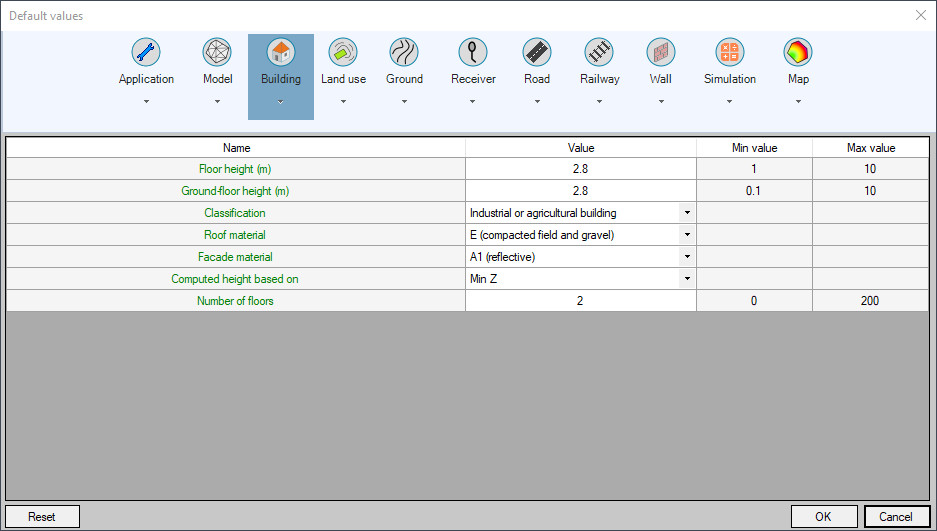Expand the arrow under Railway
Screen dimensions: 937x531
coord(599,102)
